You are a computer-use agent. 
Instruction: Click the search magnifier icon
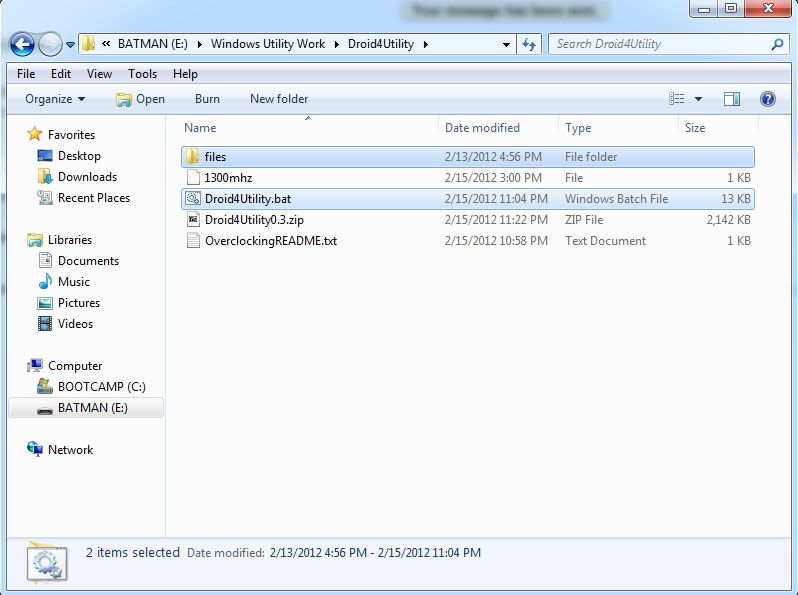click(x=777, y=44)
